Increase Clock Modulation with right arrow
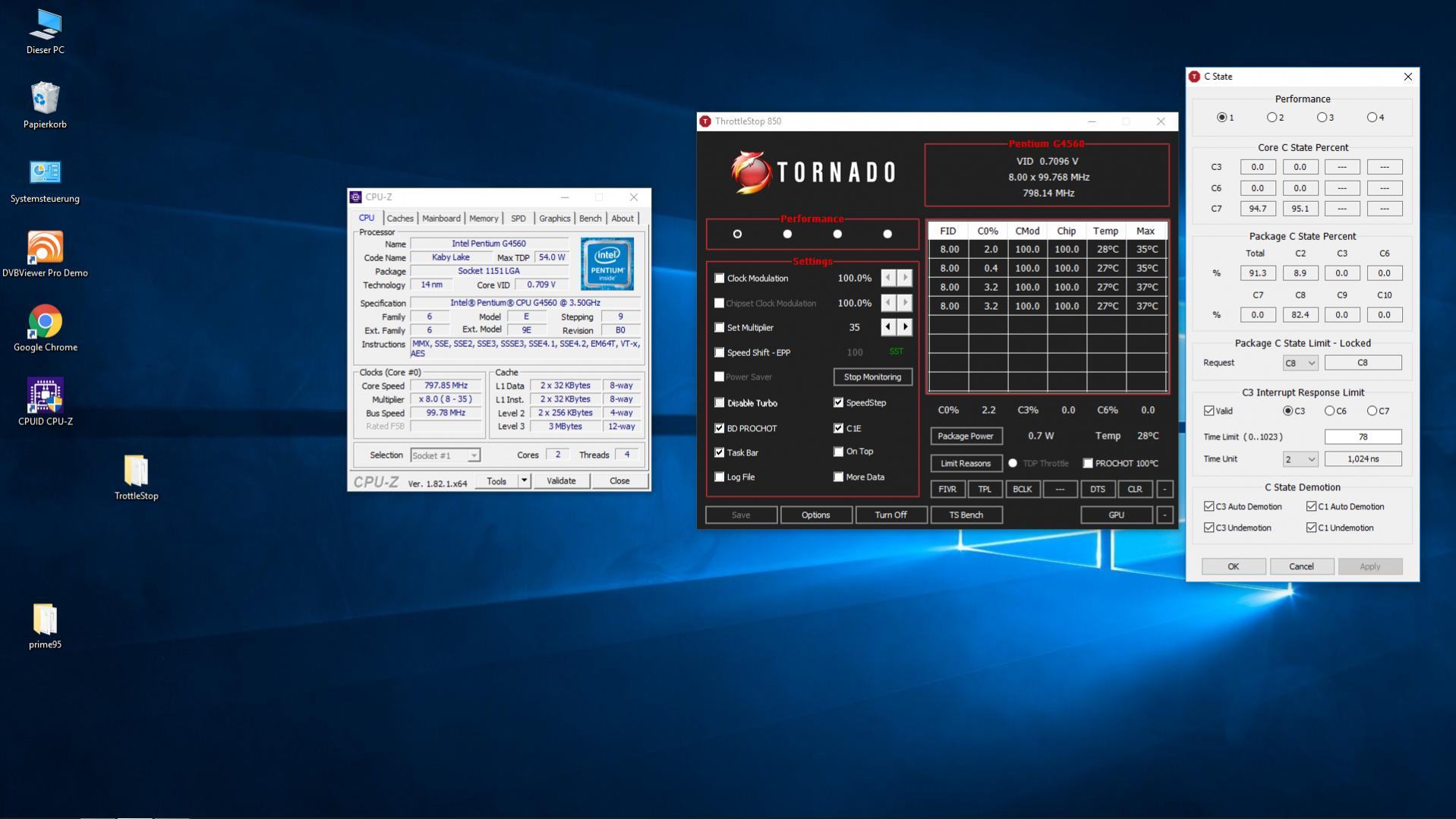Screen dimensions: 1456x819 point(904,279)
